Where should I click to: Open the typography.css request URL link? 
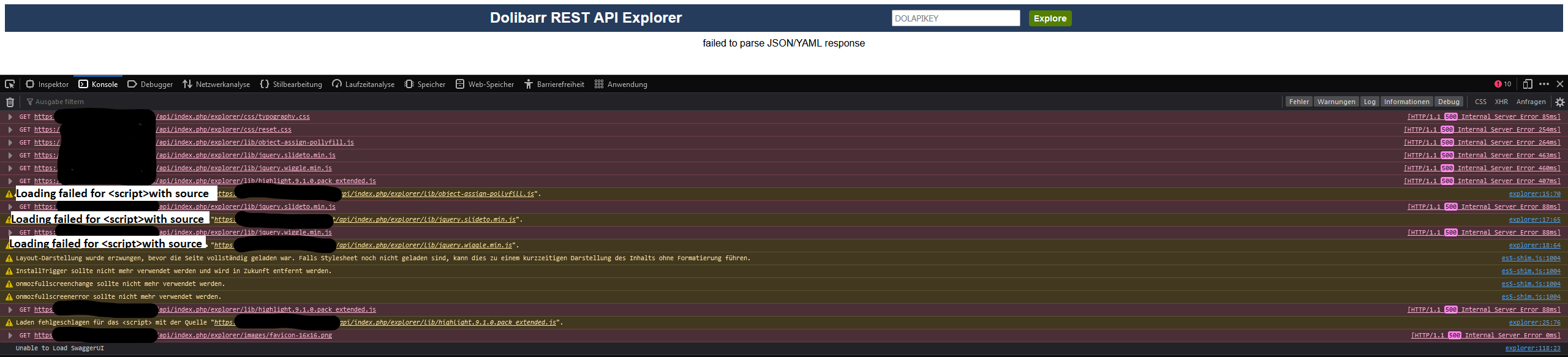pos(172,116)
